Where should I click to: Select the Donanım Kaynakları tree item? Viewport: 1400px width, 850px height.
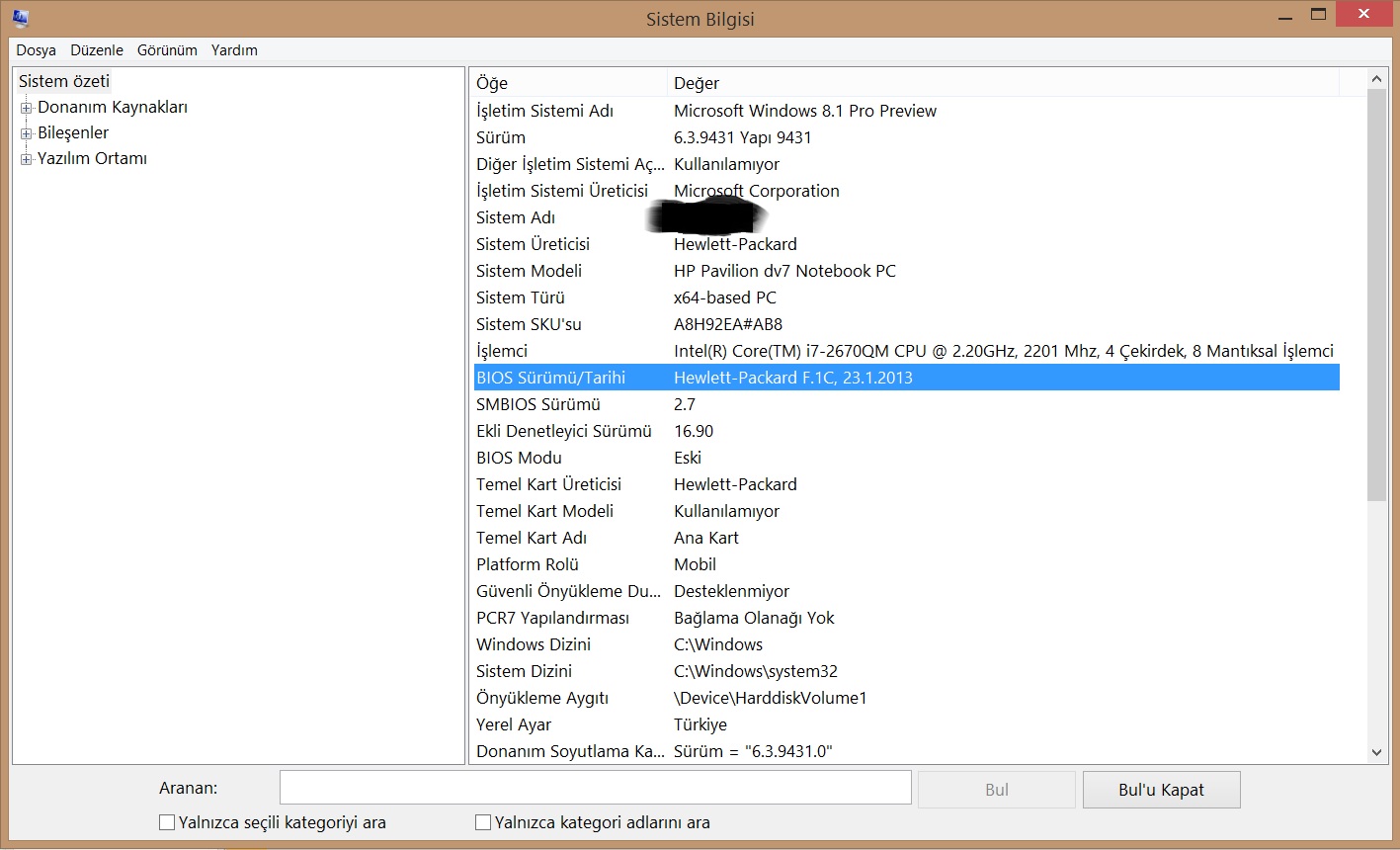pos(113,108)
